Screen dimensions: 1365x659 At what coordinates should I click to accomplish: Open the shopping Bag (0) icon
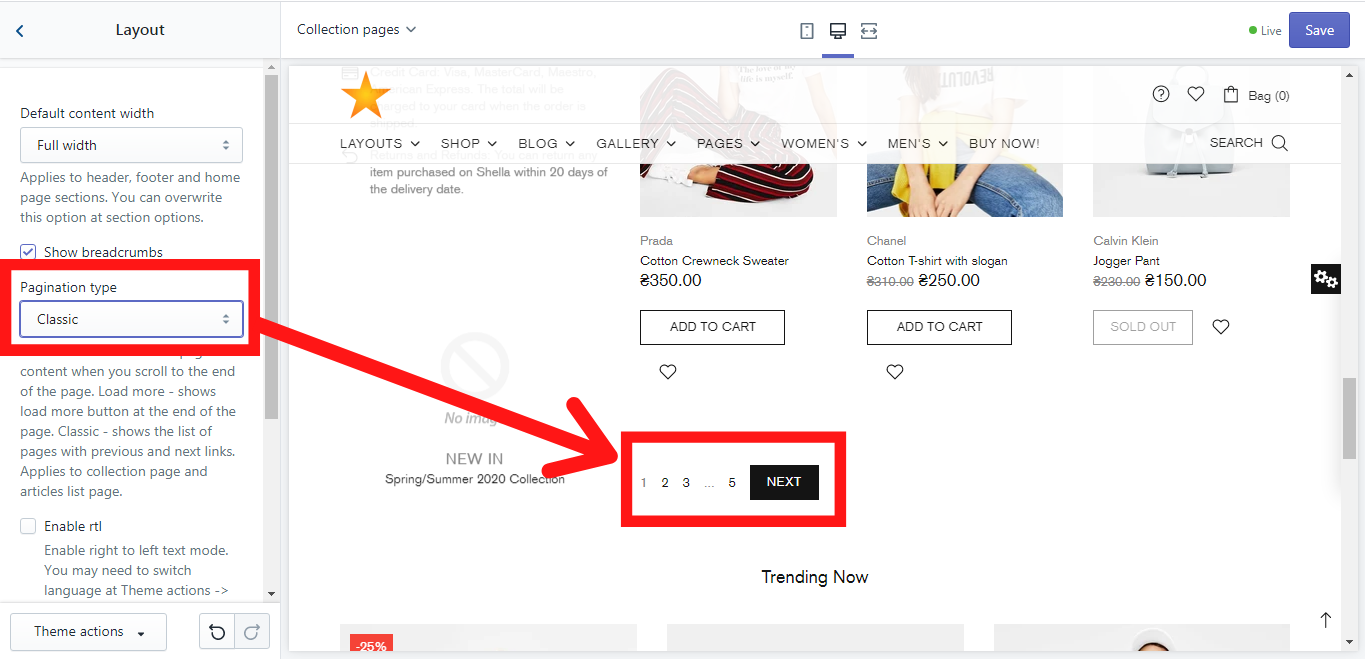pyautogui.click(x=1256, y=95)
